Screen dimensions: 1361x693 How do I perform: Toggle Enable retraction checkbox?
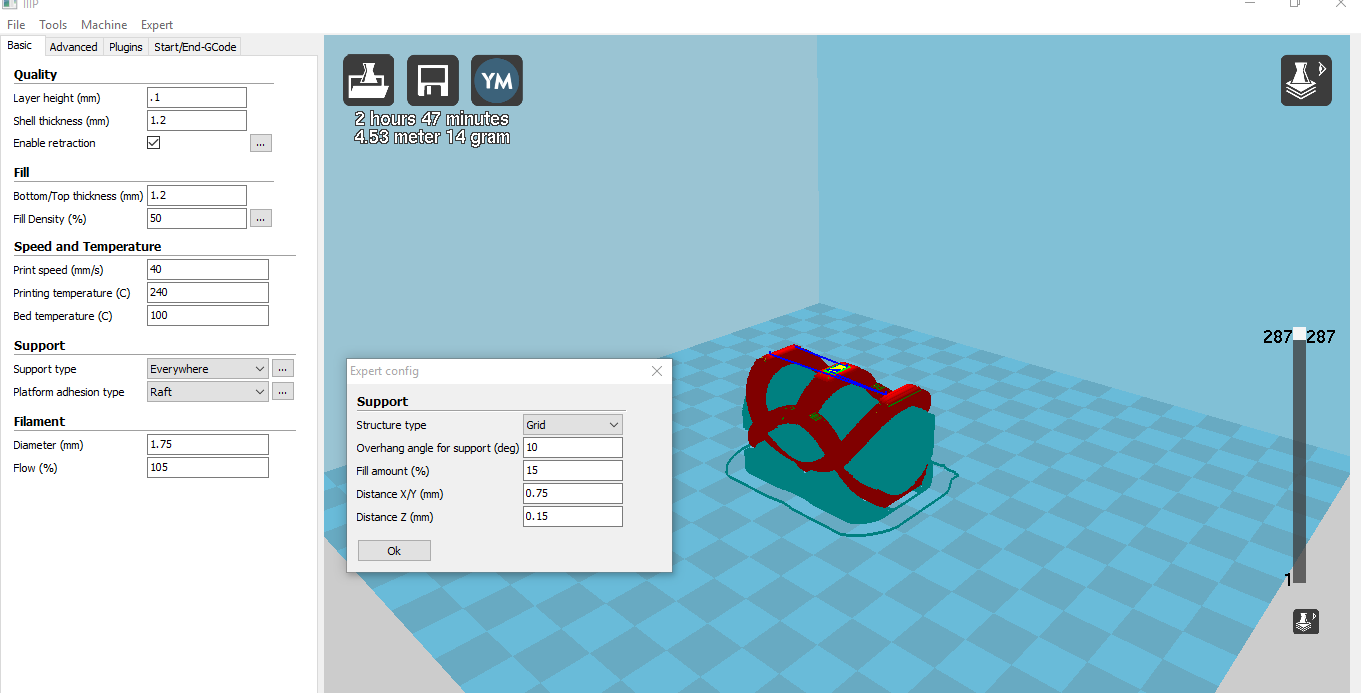pyautogui.click(x=154, y=143)
